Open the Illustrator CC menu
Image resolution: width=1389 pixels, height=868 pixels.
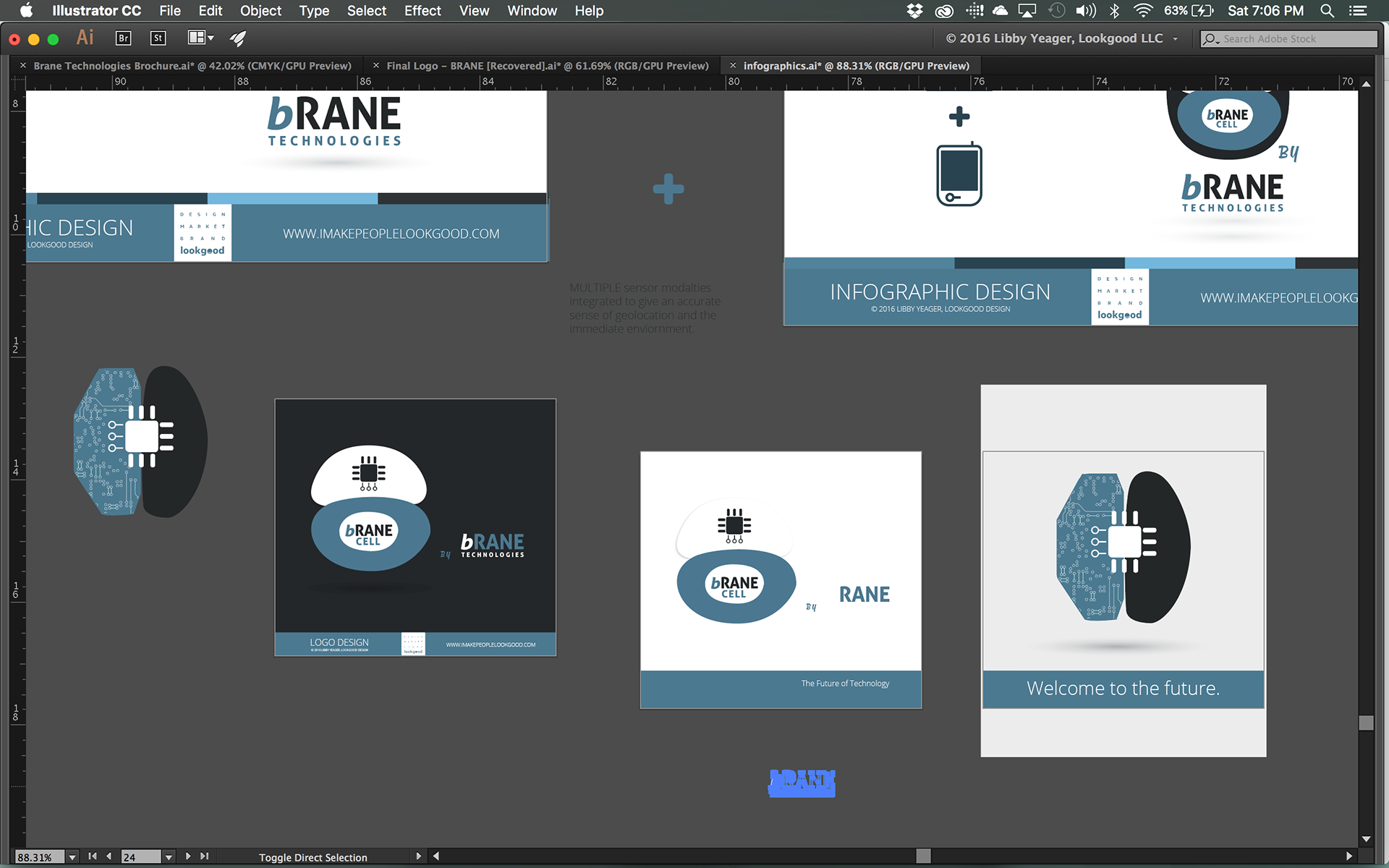(96, 10)
